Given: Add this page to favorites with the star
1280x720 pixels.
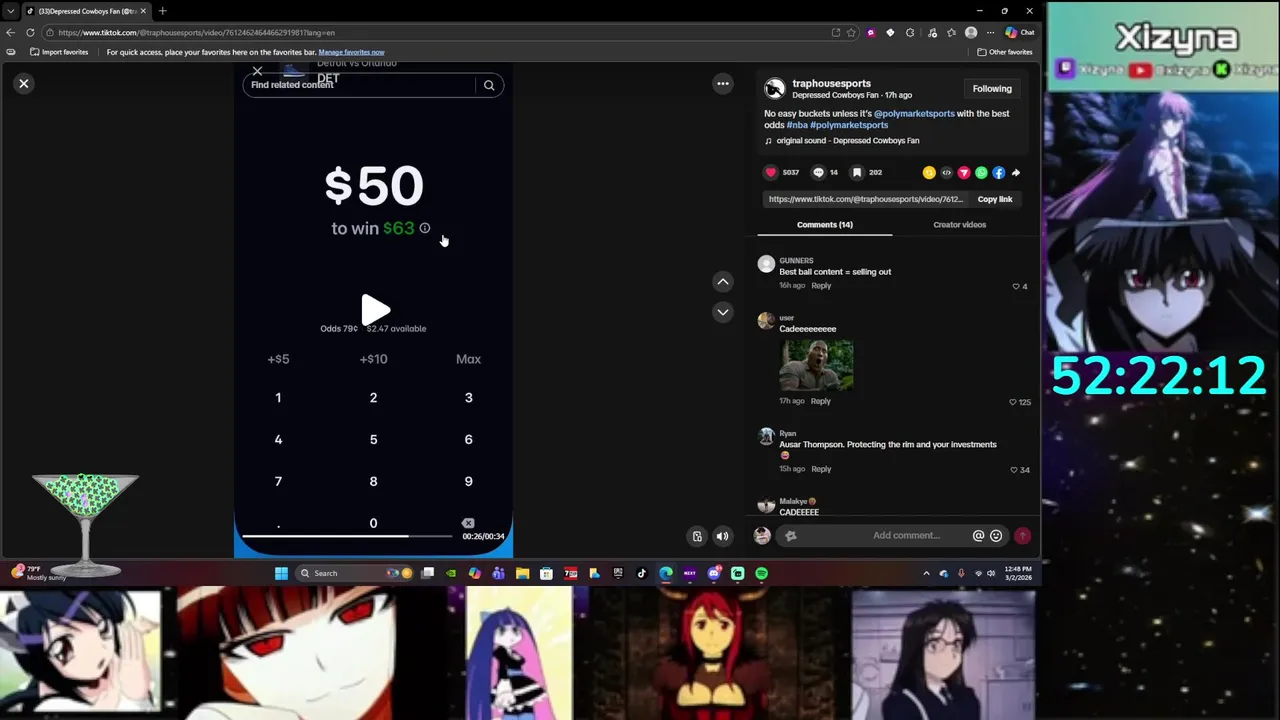Looking at the screenshot, I should click(x=851, y=32).
